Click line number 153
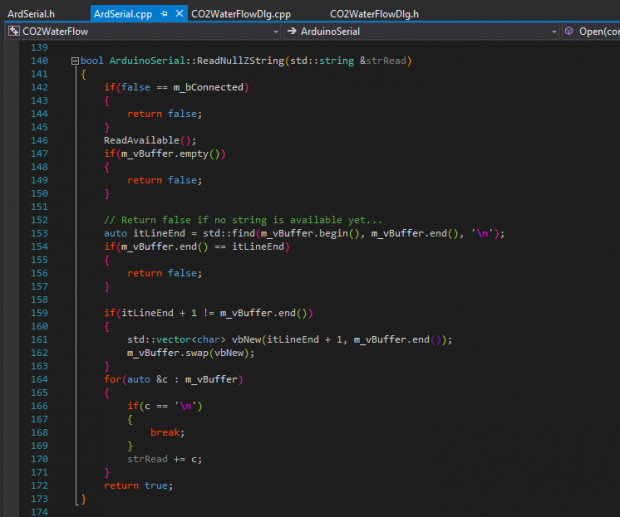 [x=40, y=234]
